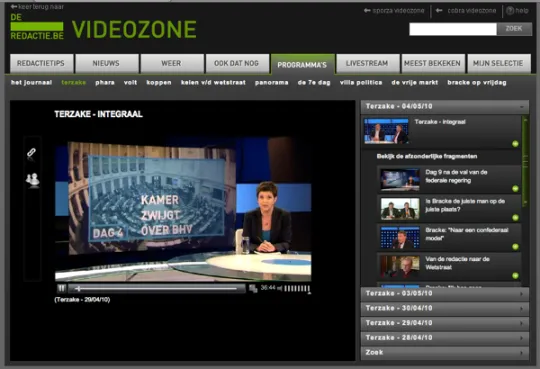540x369 pixels.
Task: Select 'de 7e dag' programme link
Action: pyautogui.click(x=314, y=82)
